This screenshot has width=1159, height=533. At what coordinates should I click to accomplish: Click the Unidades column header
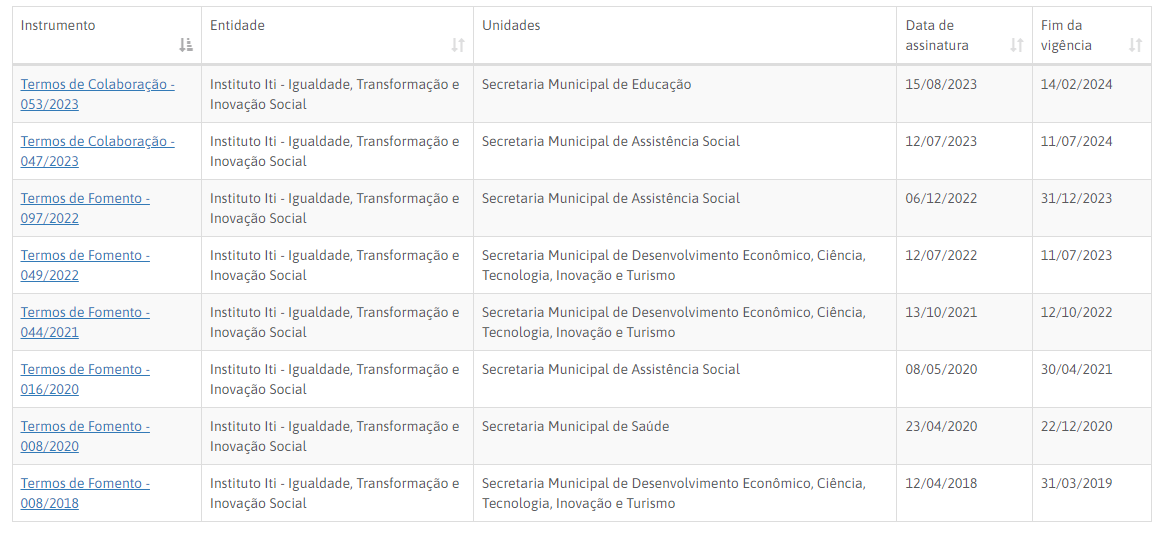pos(511,25)
